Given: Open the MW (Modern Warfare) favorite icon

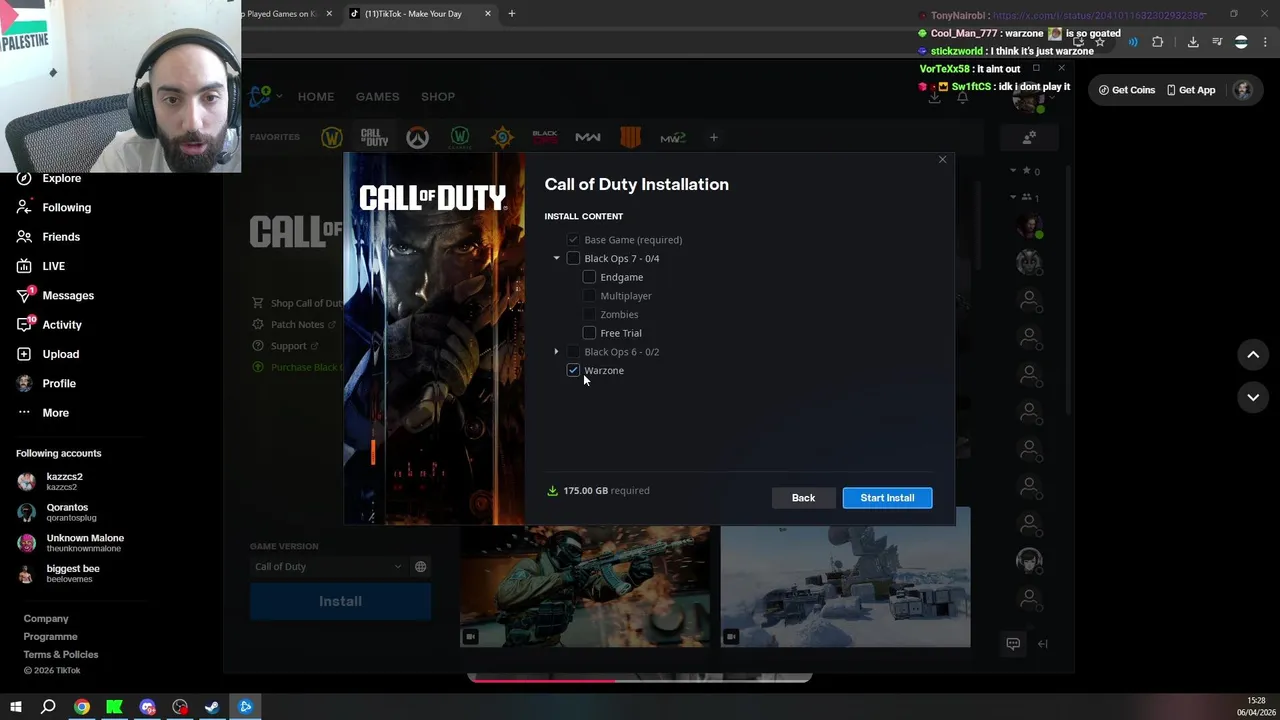Looking at the screenshot, I should coord(588,138).
